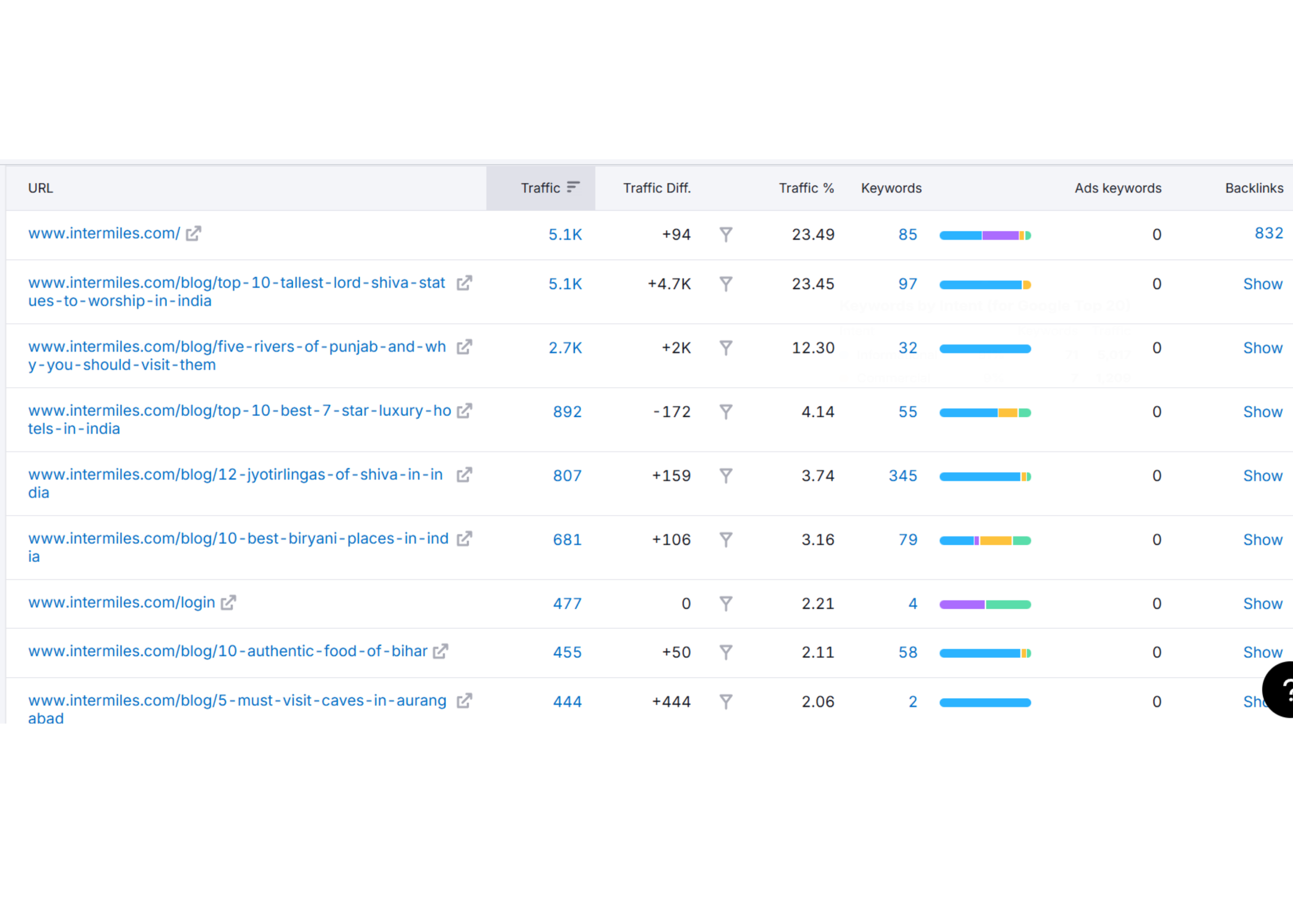Click keyword intent bar for the luxury hotels row

point(985,413)
